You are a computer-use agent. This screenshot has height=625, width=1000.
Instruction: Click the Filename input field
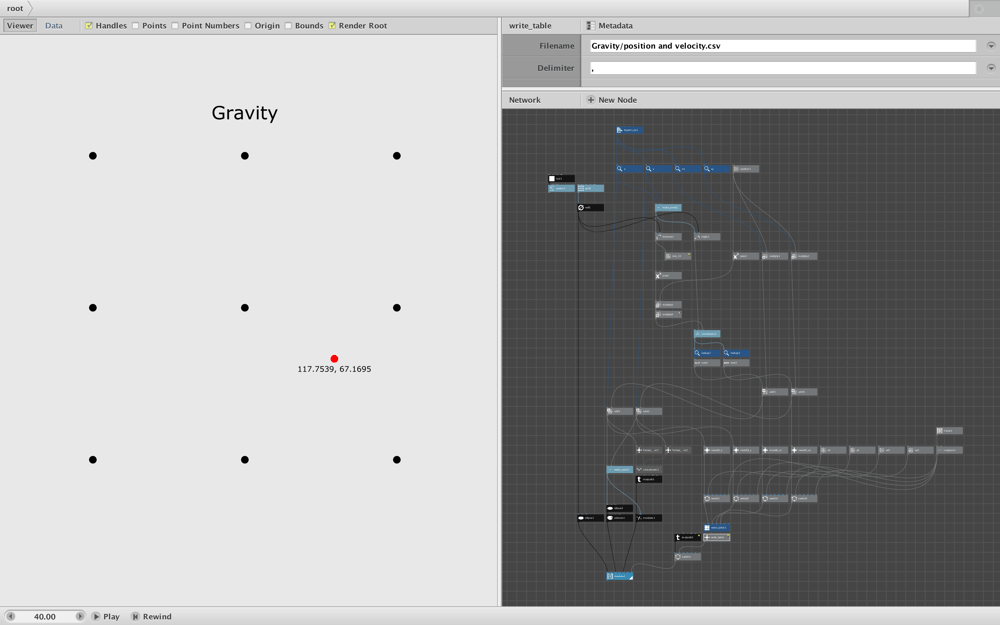(783, 46)
